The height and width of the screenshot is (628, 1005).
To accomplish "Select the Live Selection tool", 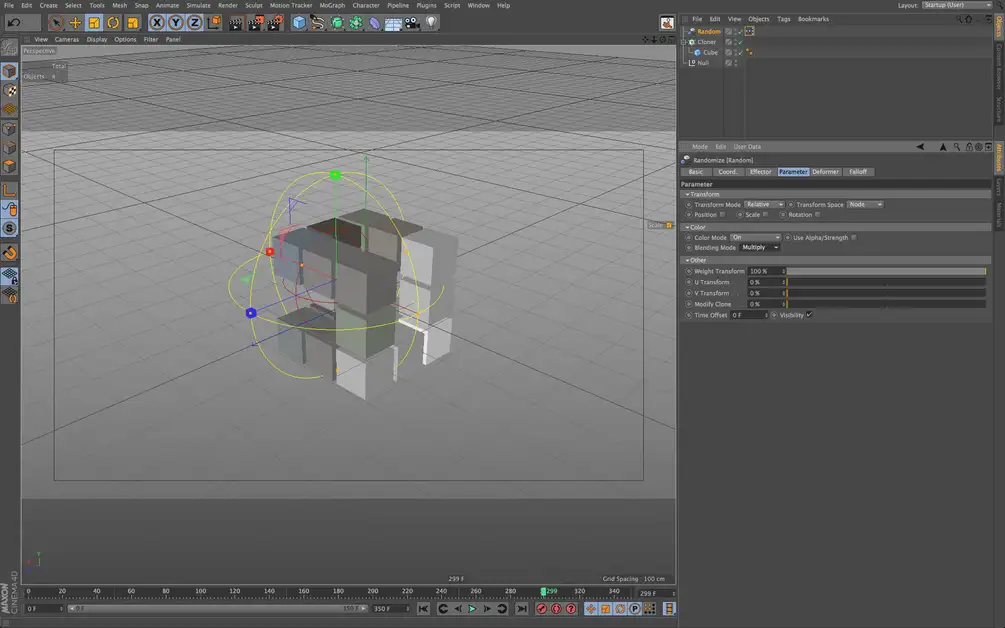I will [56, 22].
